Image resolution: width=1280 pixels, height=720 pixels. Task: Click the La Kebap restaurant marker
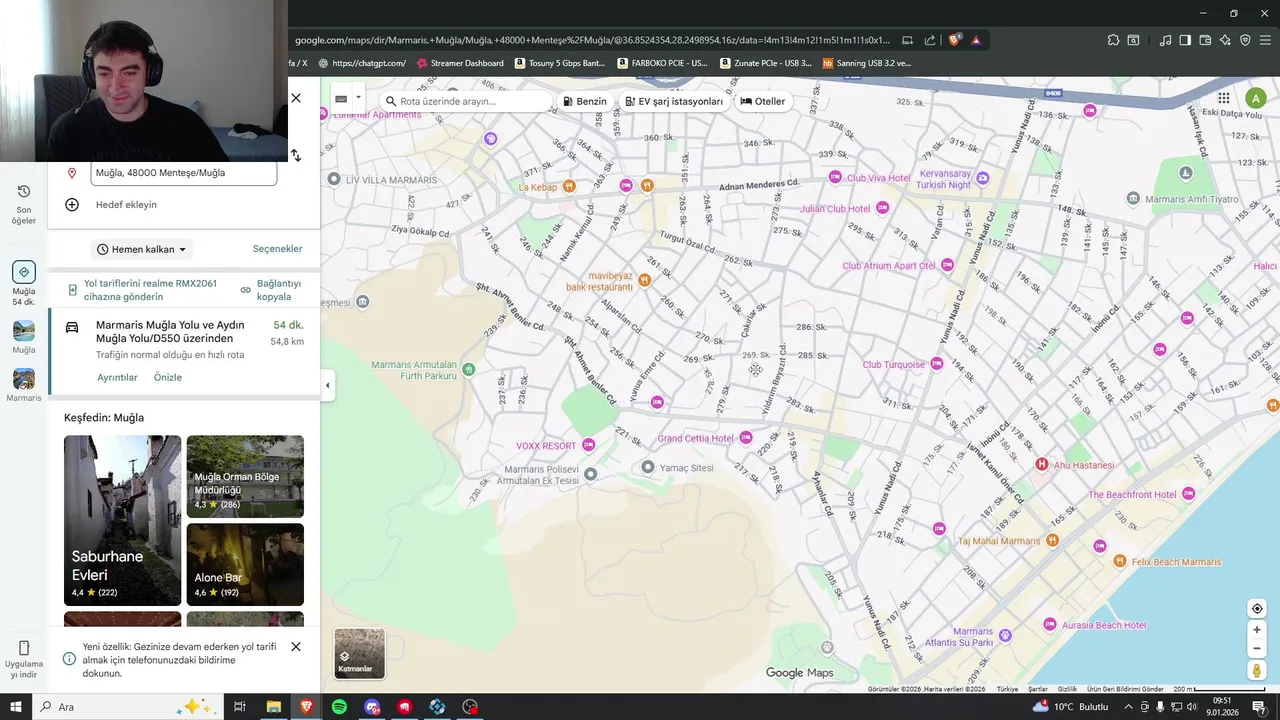[x=569, y=186]
